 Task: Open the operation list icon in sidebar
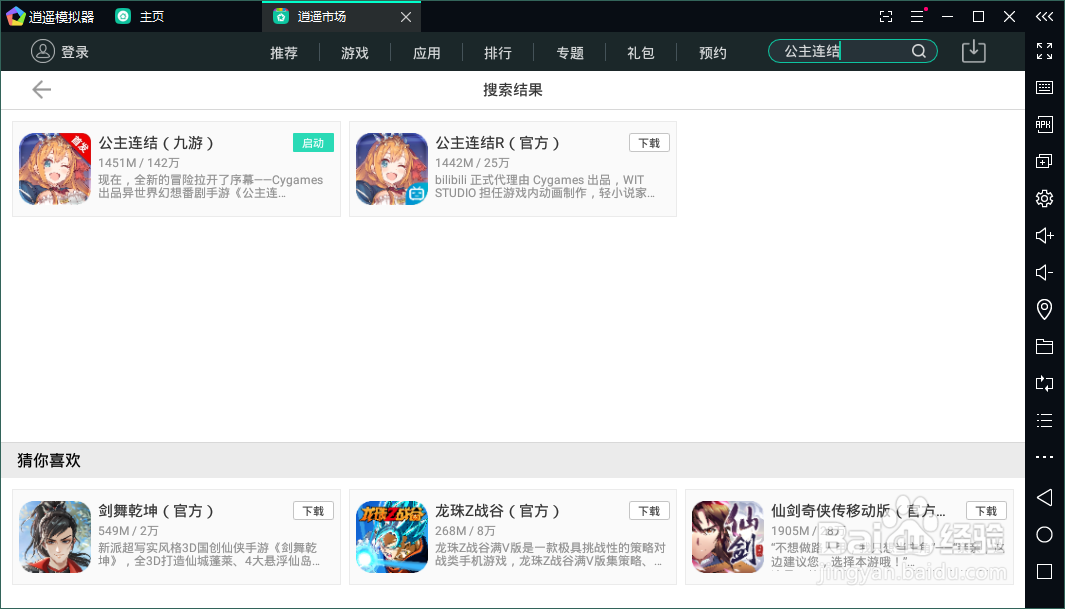tap(1045, 420)
